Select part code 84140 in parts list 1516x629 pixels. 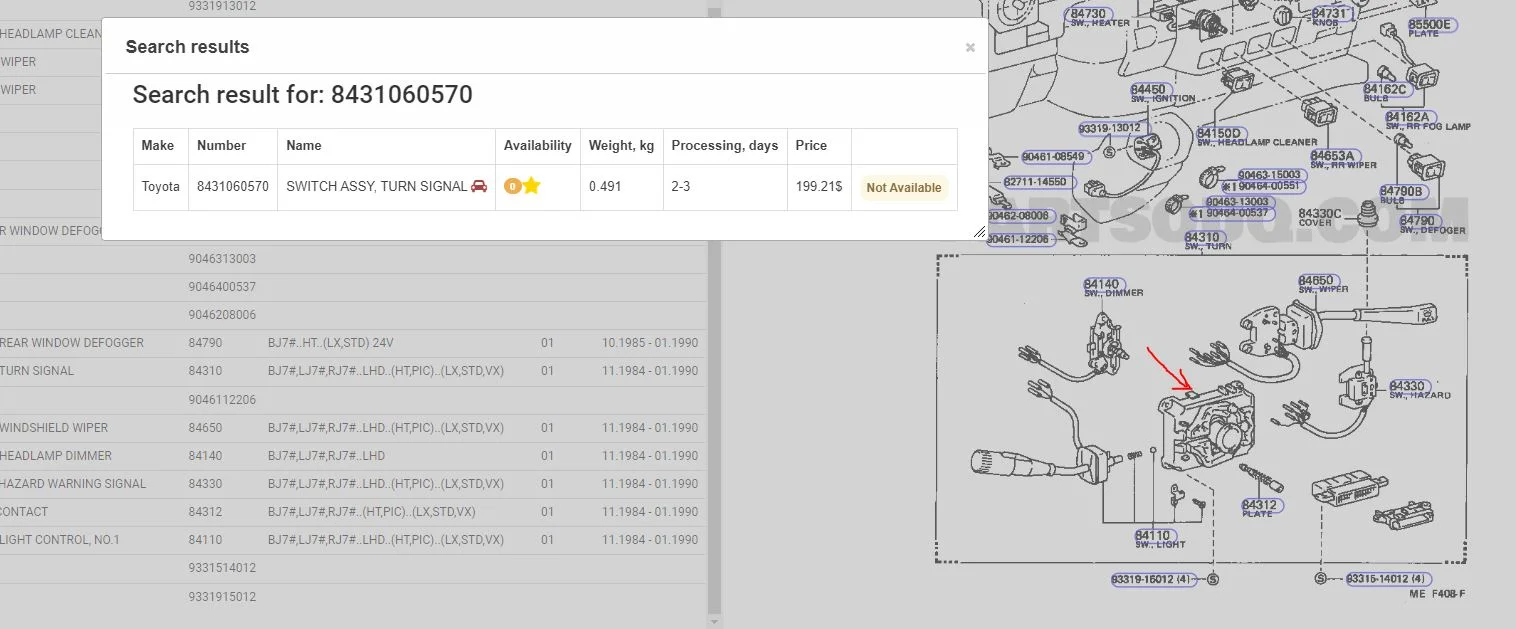point(205,456)
